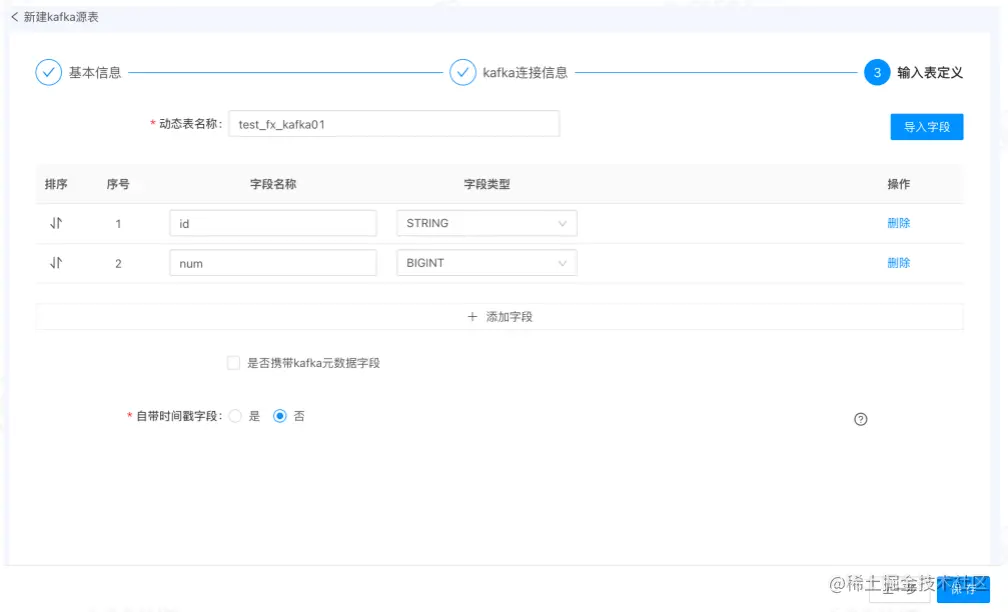Click the help question mark icon
This screenshot has height=612, width=1008.
[861, 419]
